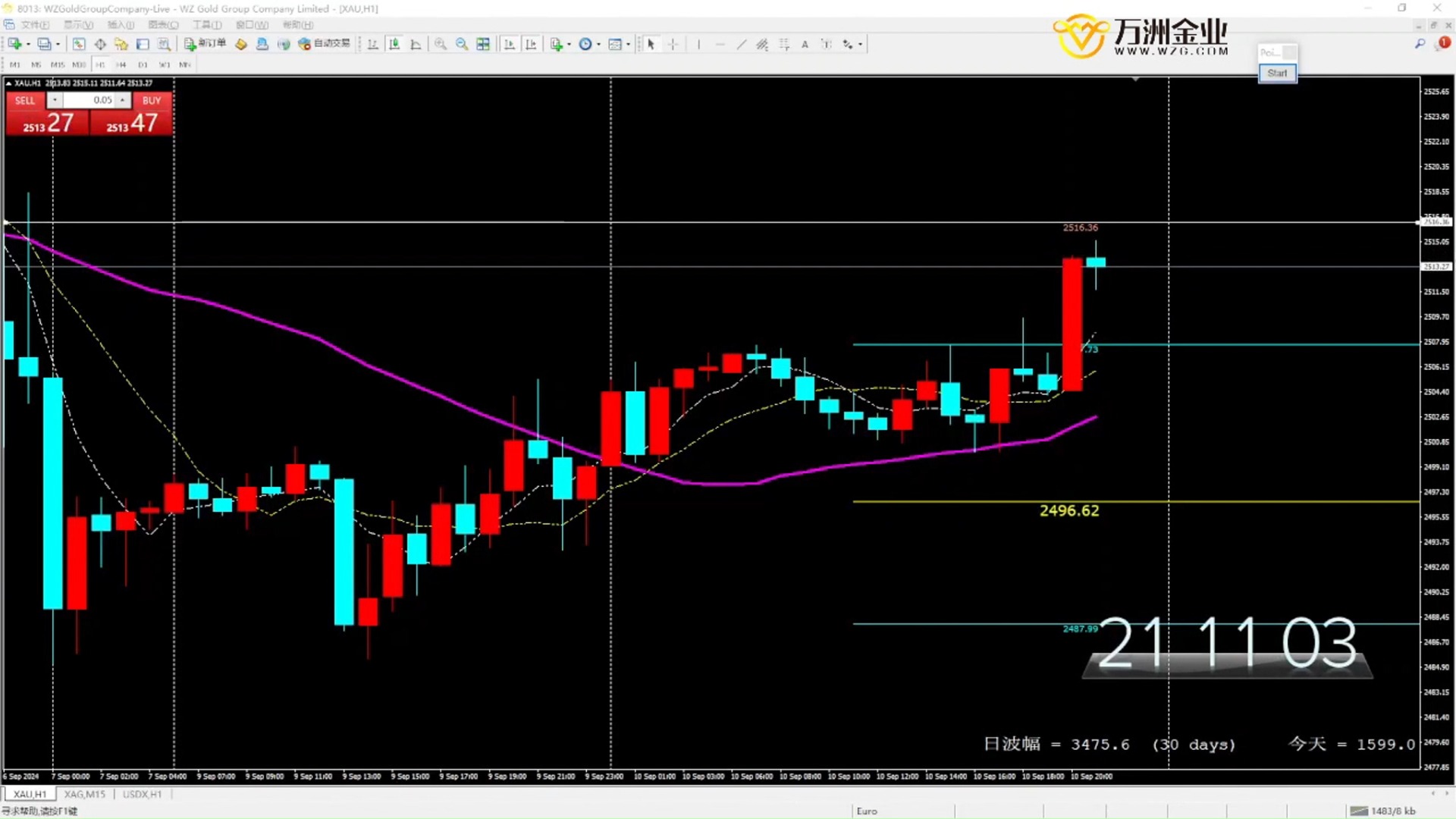Click the New Chart toolbar icon
Screen dimensions: 1456x819
[x=14, y=44]
